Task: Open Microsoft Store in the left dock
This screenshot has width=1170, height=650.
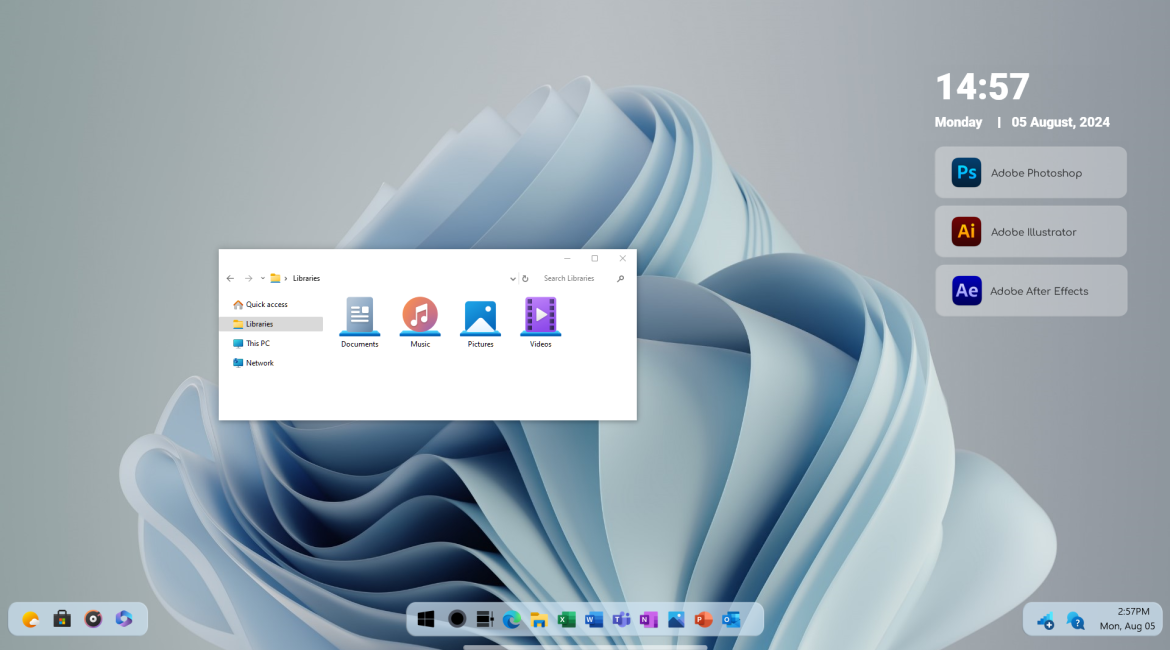Action: (x=62, y=619)
